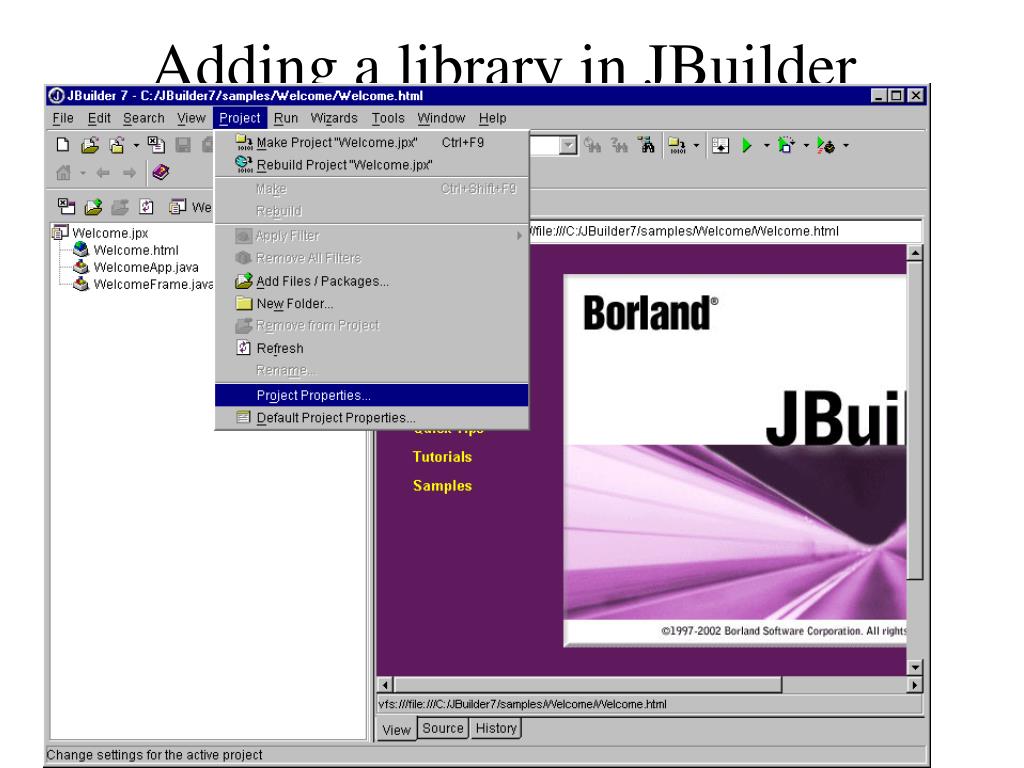Open the File menu
The image size is (1024, 768).
point(63,118)
